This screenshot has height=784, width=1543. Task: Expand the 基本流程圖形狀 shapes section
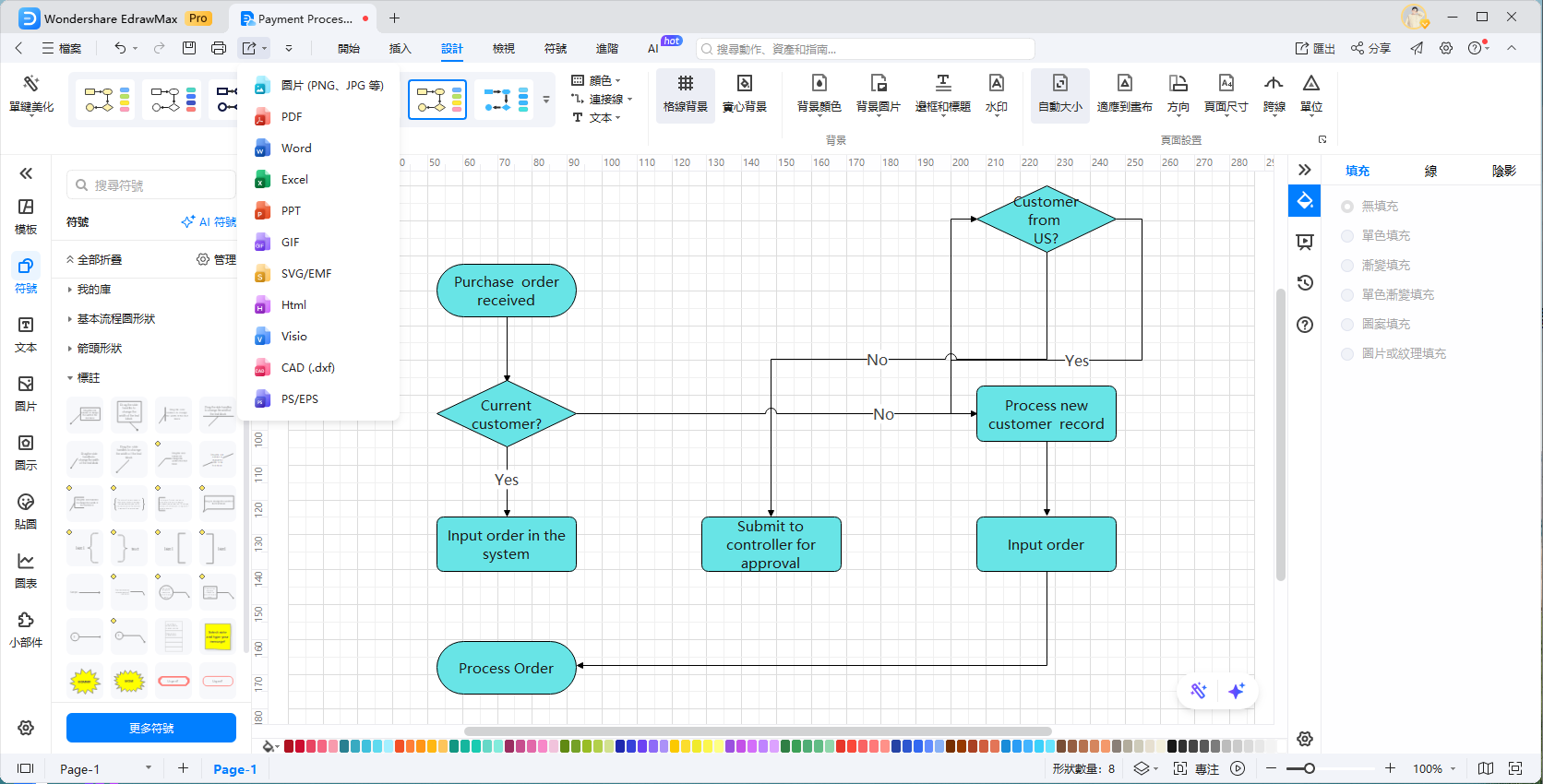point(111,319)
